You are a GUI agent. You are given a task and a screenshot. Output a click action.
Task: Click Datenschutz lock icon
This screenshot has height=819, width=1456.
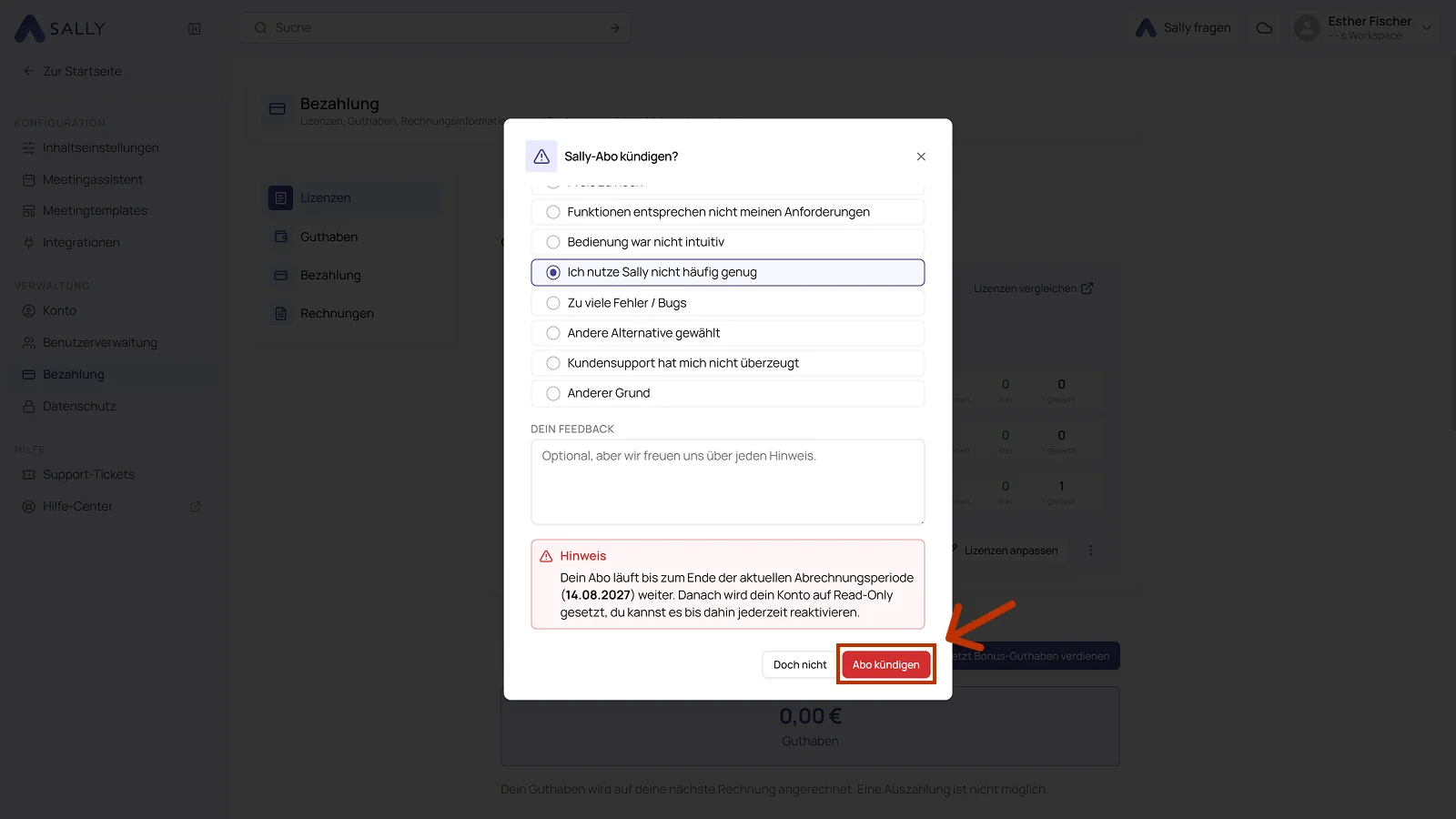29,407
